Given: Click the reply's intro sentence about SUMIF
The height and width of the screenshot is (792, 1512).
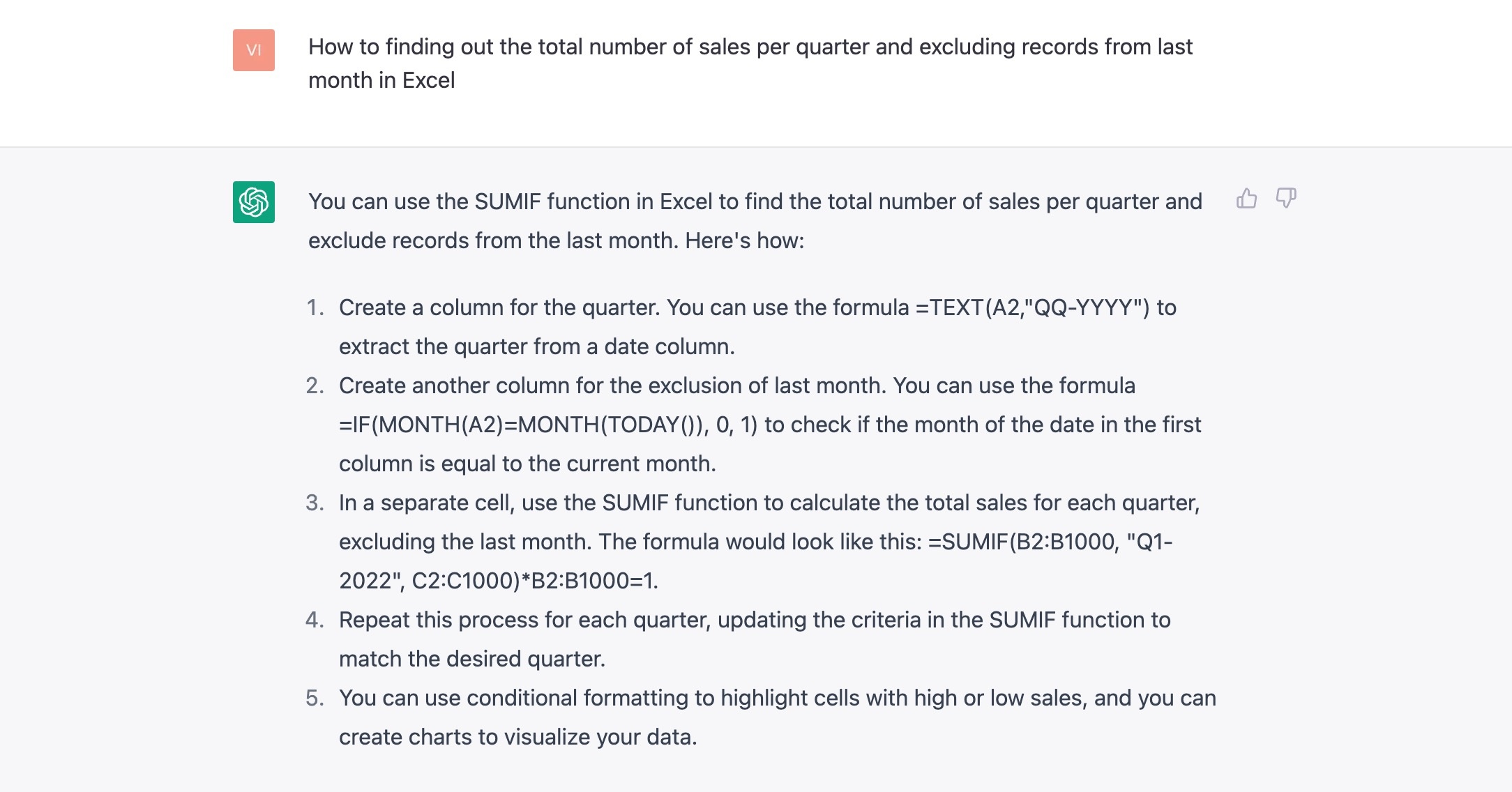Looking at the screenshot, I should 755,220.
